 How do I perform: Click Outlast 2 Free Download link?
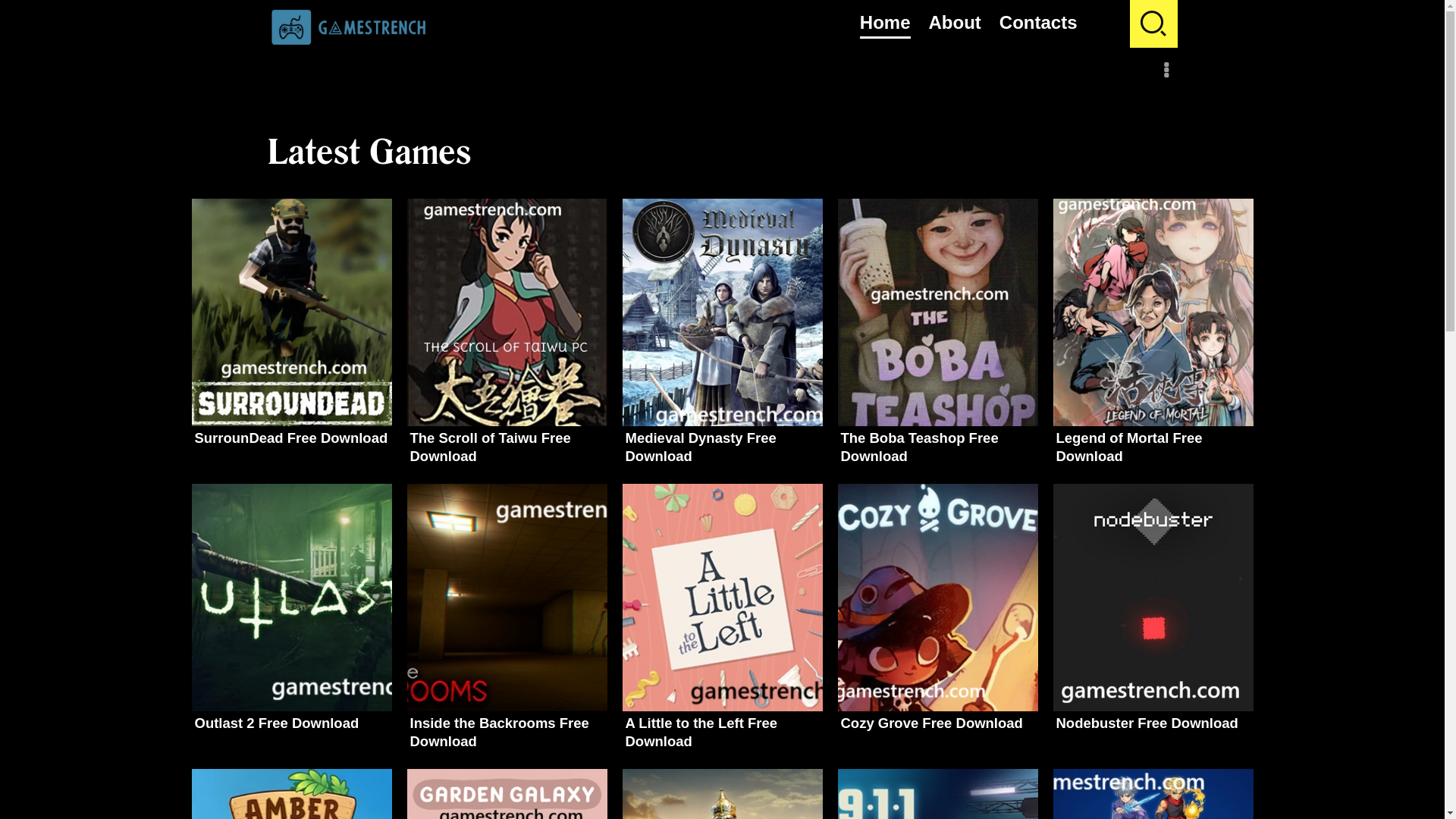coord(277,723)
